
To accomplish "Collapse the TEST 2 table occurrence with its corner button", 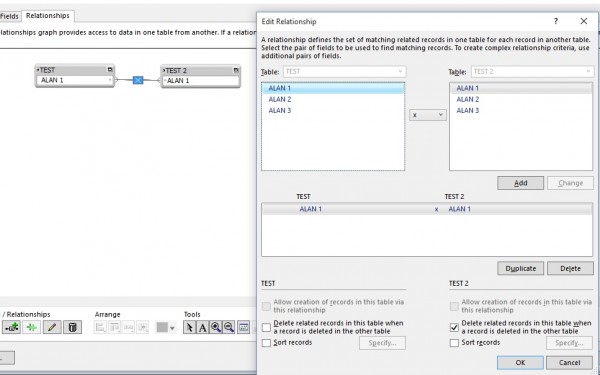I will click(236, 70).
